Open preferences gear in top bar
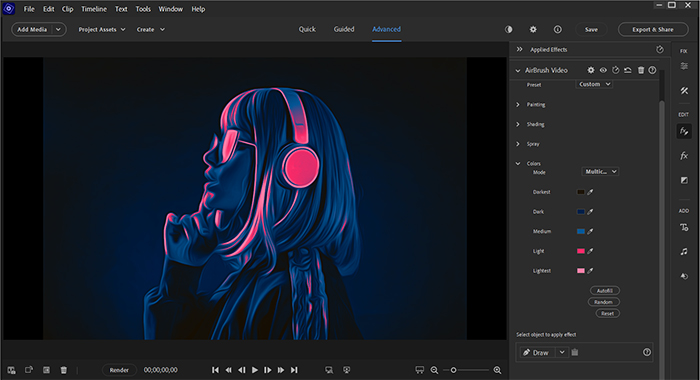The image size is (700, 380). click(533, 29)
